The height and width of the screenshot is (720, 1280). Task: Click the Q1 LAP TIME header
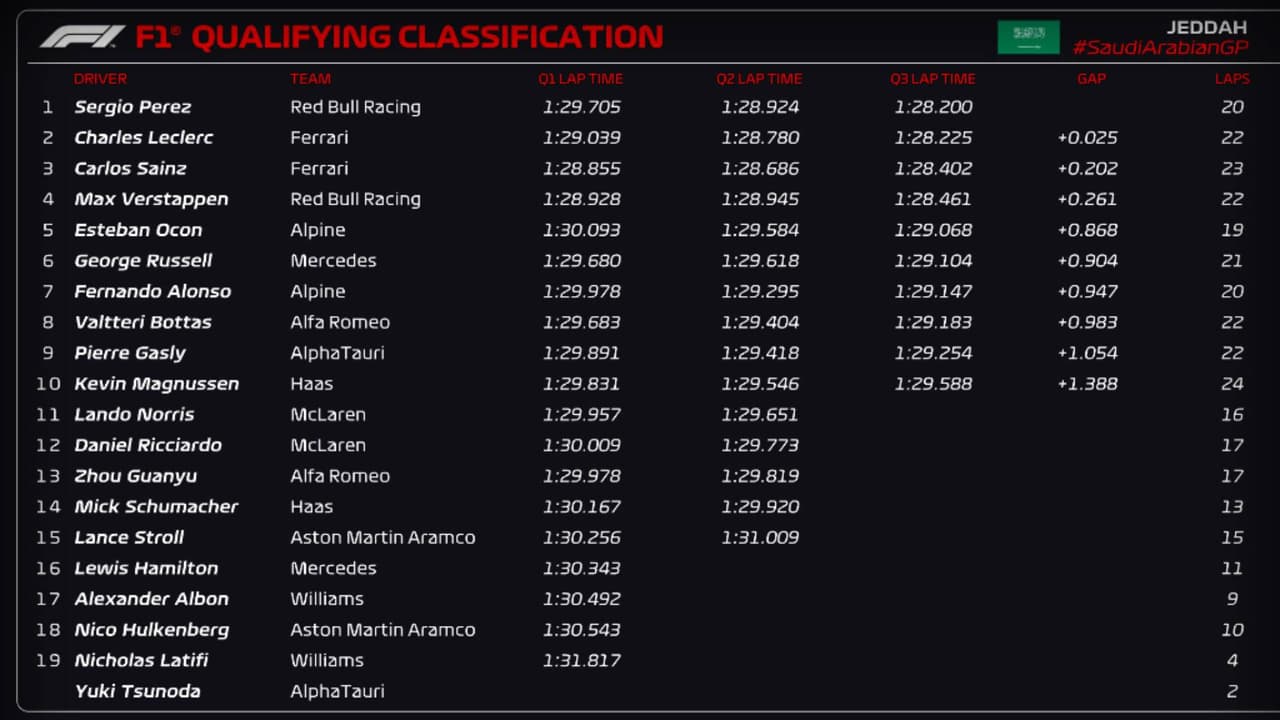(580, 79)
